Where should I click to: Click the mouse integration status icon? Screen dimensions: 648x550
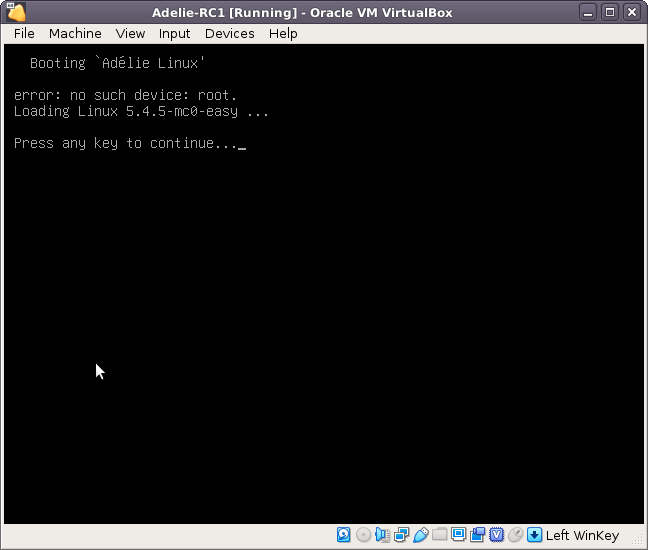click(x=515, y=535)
